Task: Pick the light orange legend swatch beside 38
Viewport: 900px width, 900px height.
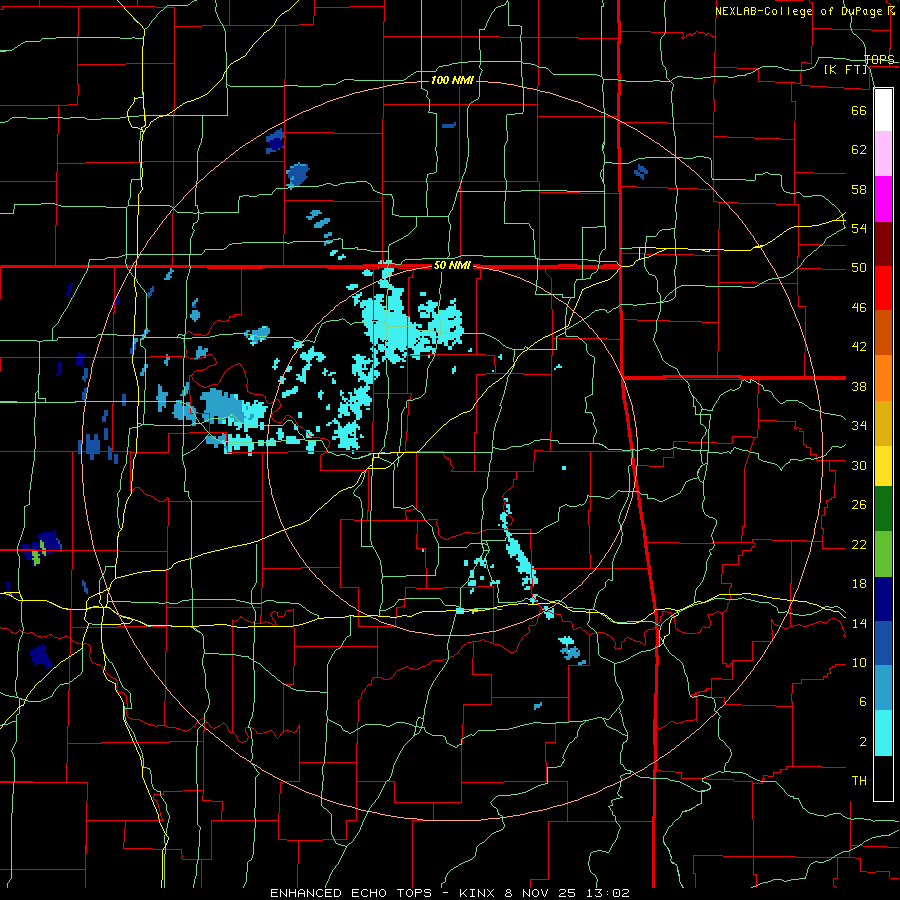Action: tap(883, 378)
